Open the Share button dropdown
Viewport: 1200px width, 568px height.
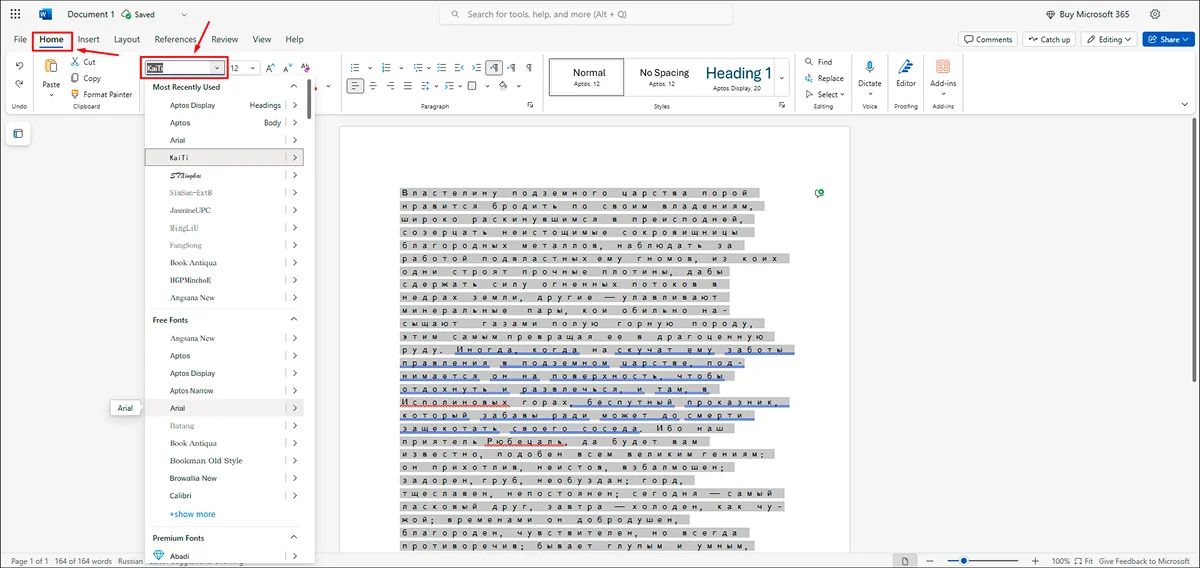coord(1186,40)
